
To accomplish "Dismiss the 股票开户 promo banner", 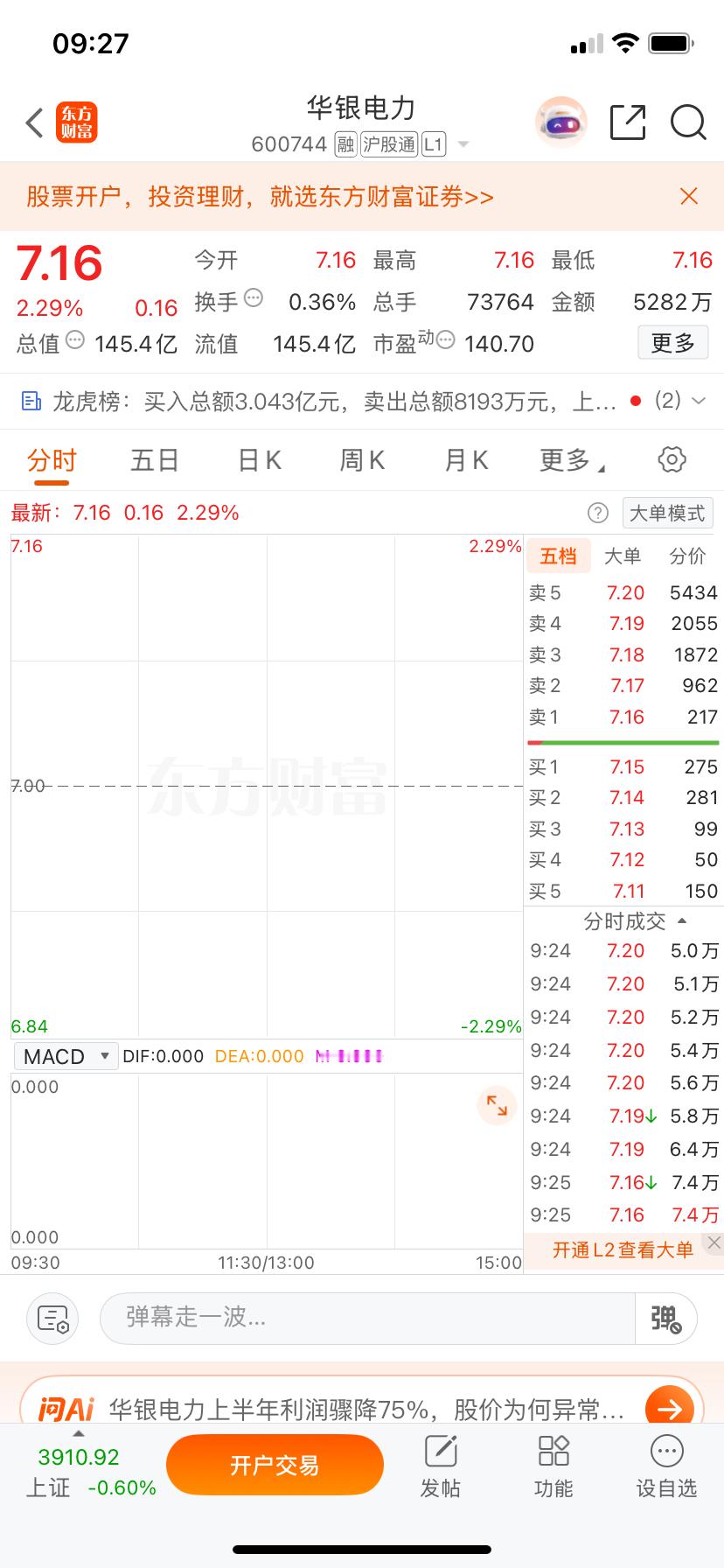I will [x=689, y=196].
